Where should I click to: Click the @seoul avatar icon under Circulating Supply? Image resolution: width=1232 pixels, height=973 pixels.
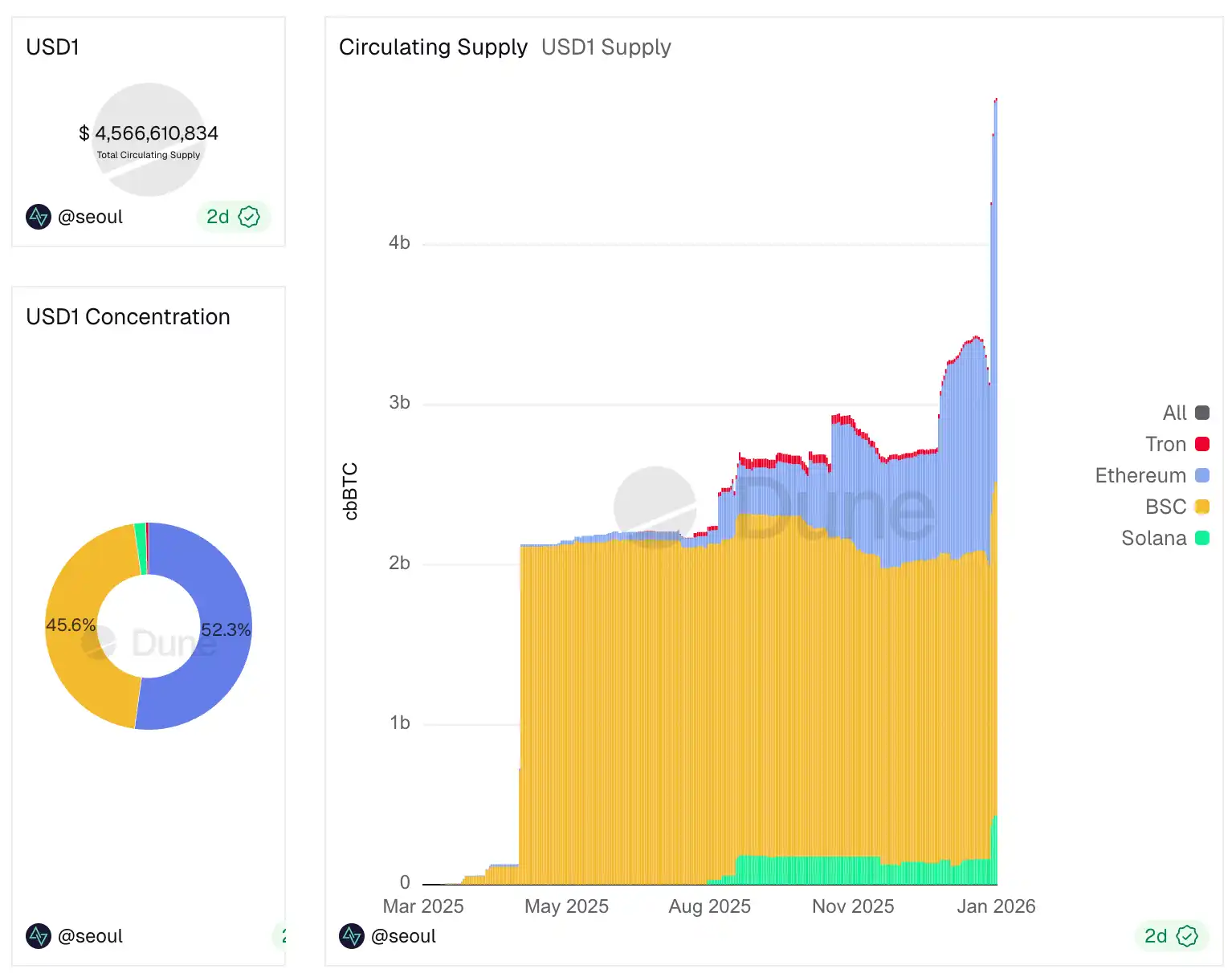tap(352, 936)
